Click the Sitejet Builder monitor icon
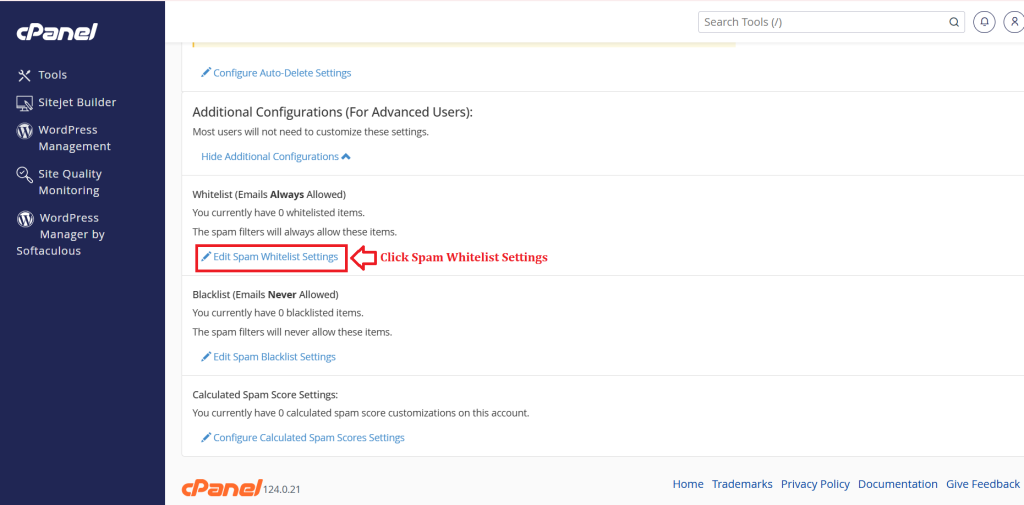This screenshot has width=1024, height=505. coord(24,103)
